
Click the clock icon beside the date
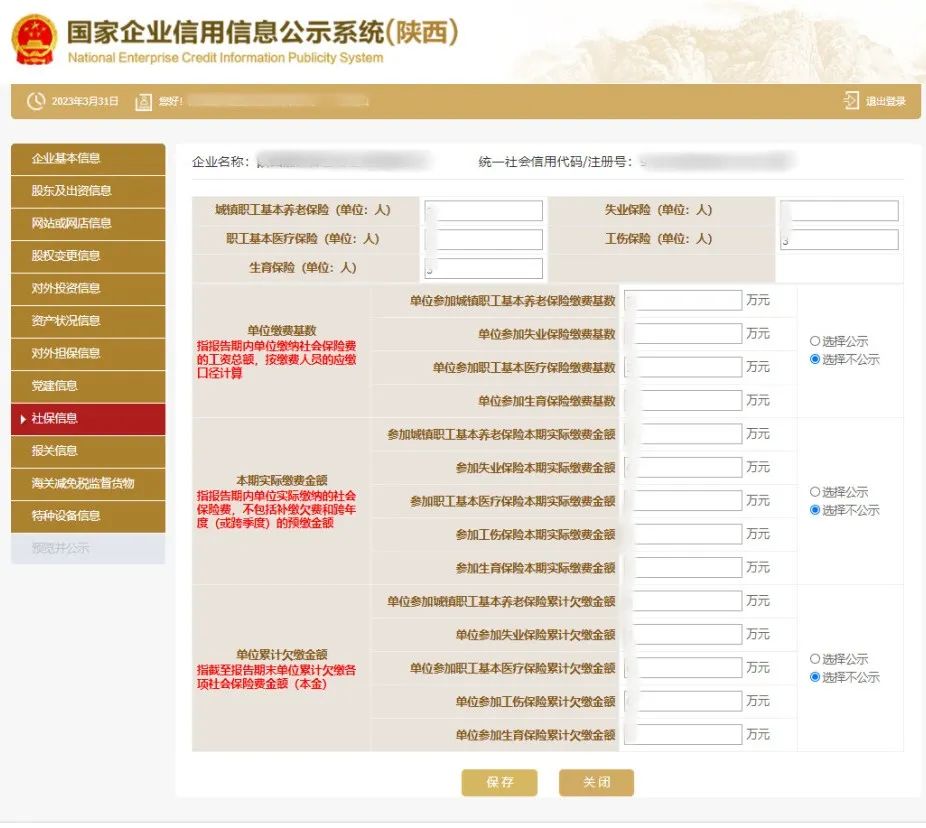coord(36,101)
